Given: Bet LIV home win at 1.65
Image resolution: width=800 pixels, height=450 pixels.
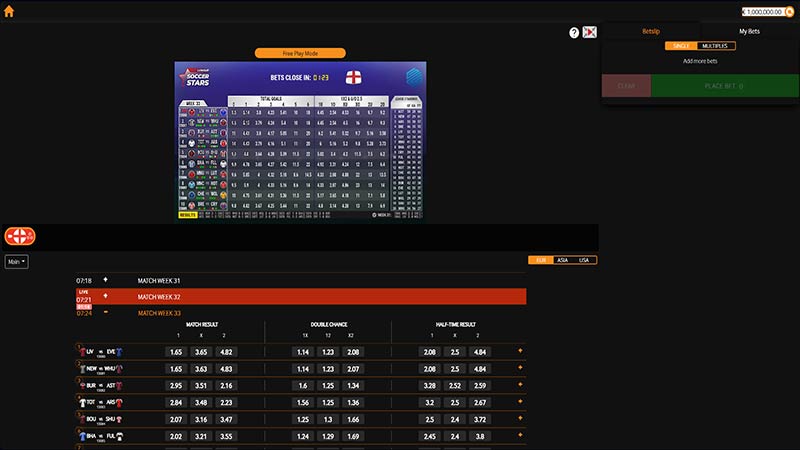Looking at the screenshot, I should click(176, 352).
